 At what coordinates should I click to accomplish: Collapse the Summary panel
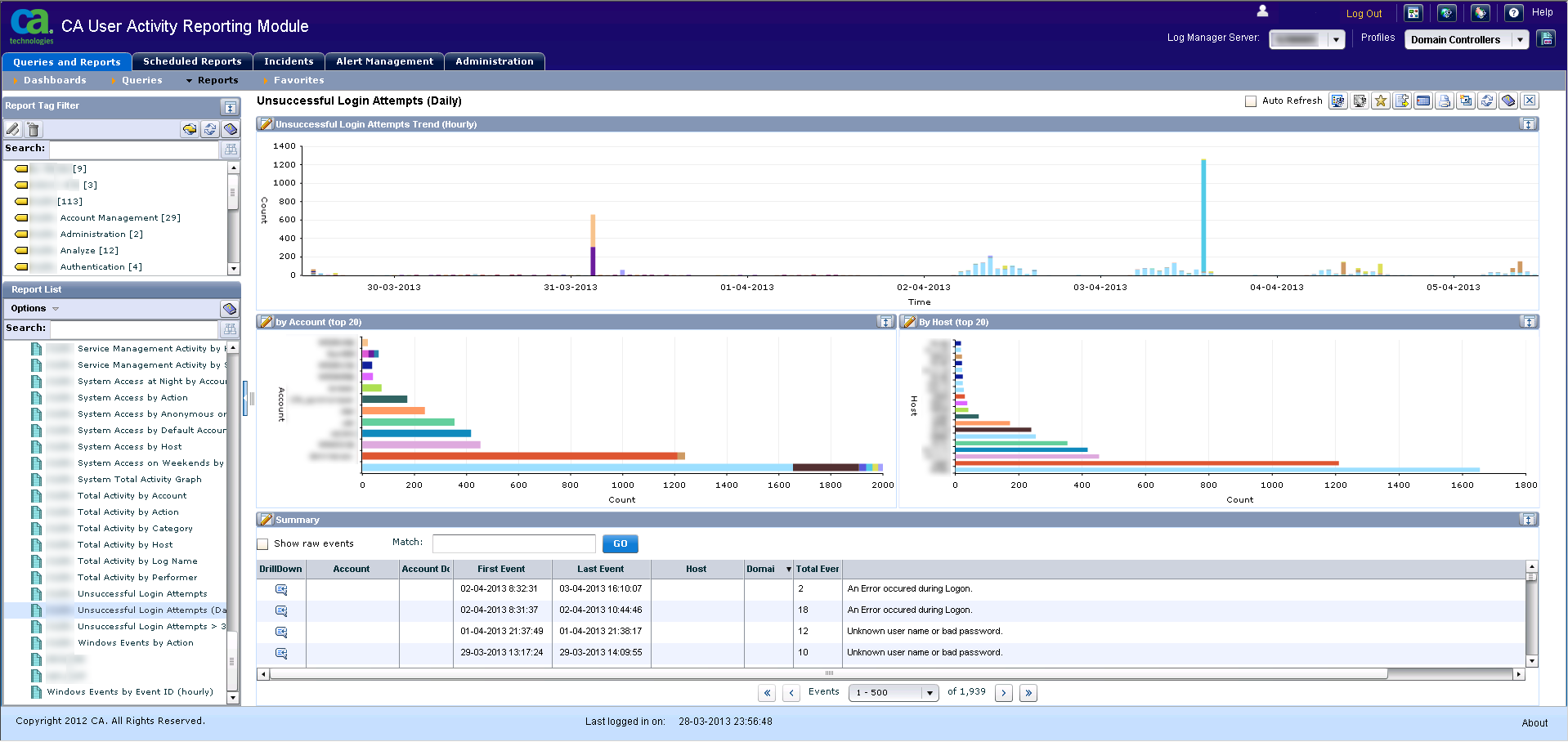click(1528, 520)
